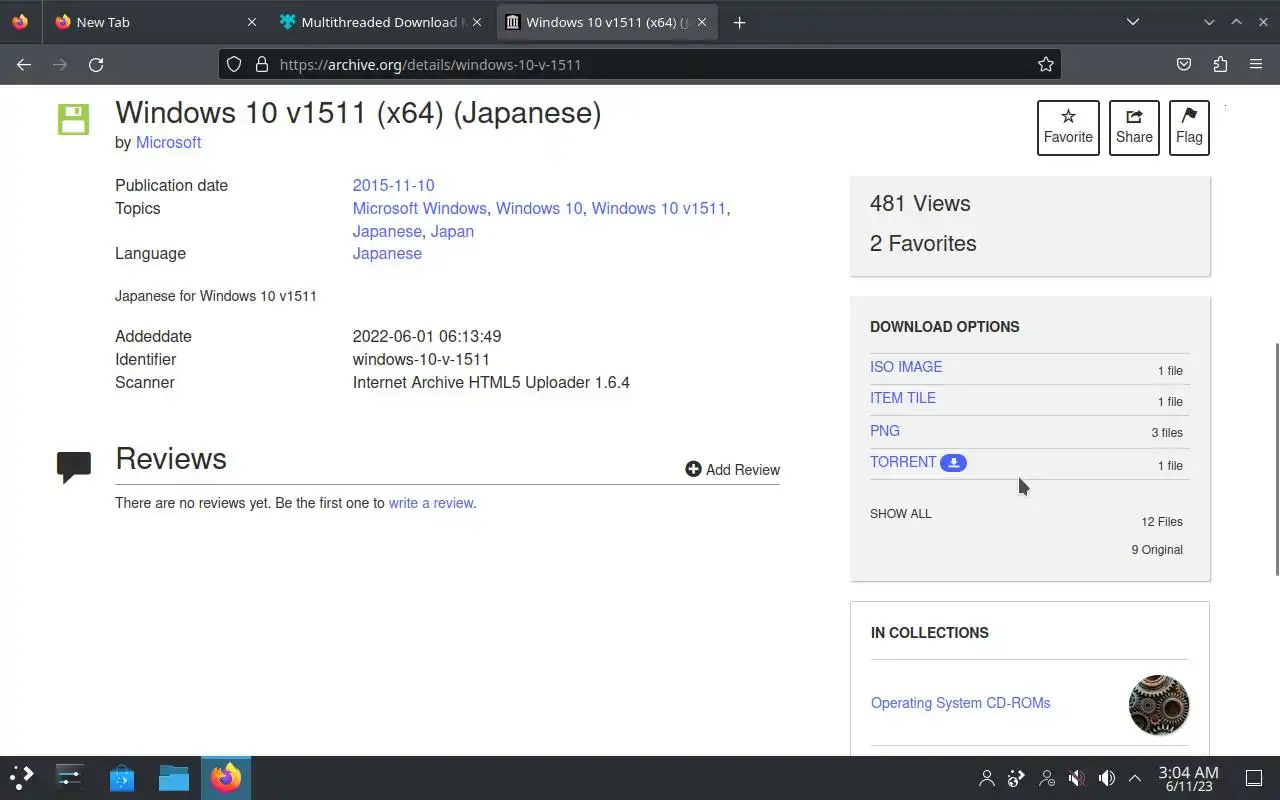
Task: Download the ISO IMAGE file
Action: pyautogui.click(x=906, y=367)
